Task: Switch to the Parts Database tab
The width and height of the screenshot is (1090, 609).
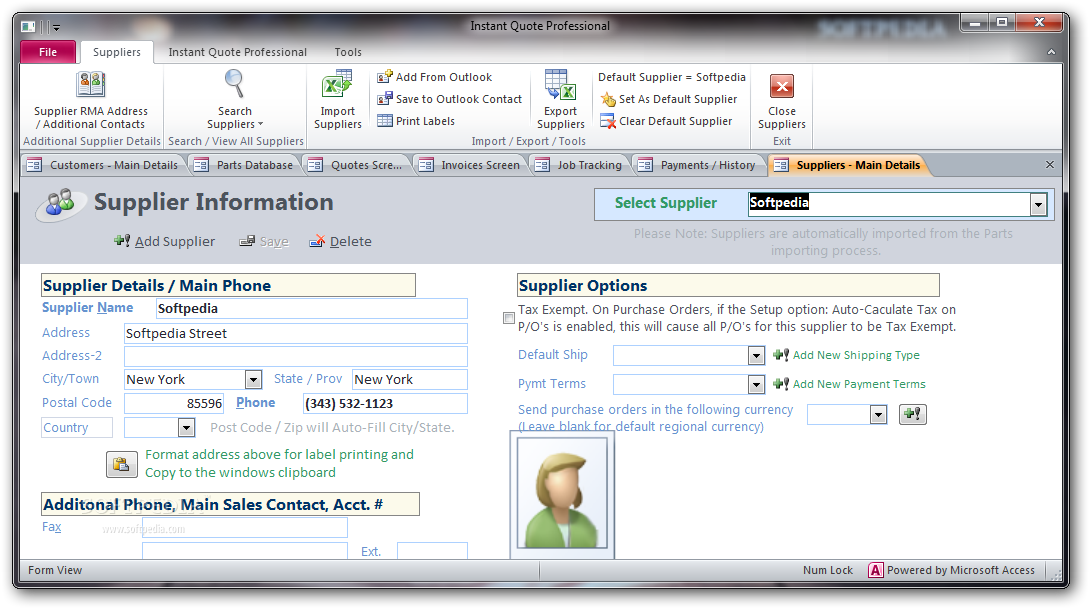Action: pos(246,165)
